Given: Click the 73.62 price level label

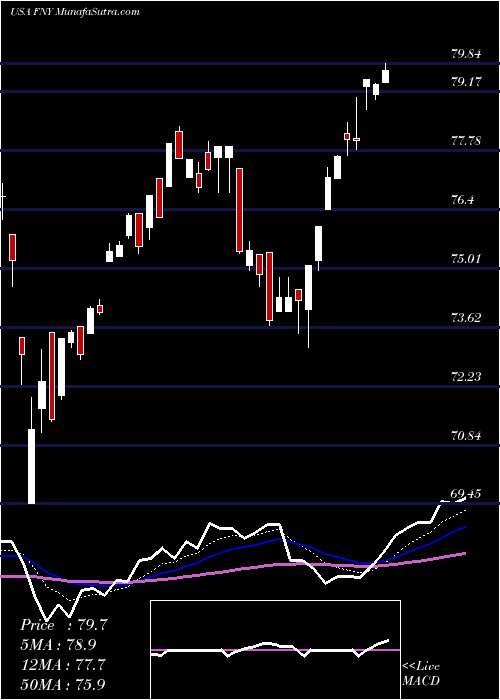Looking at the screenshot, I should pos(466,318).
